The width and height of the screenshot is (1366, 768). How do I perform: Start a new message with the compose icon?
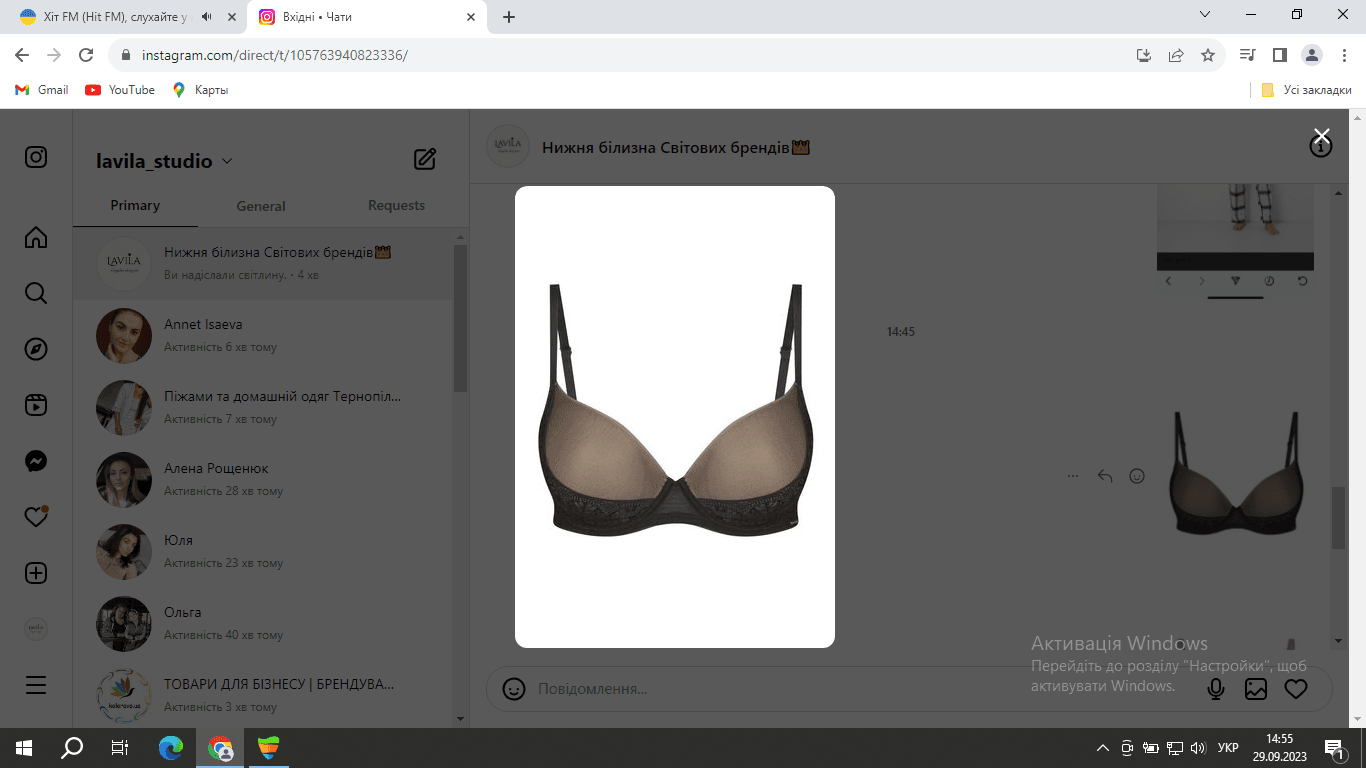coord(425,159)
